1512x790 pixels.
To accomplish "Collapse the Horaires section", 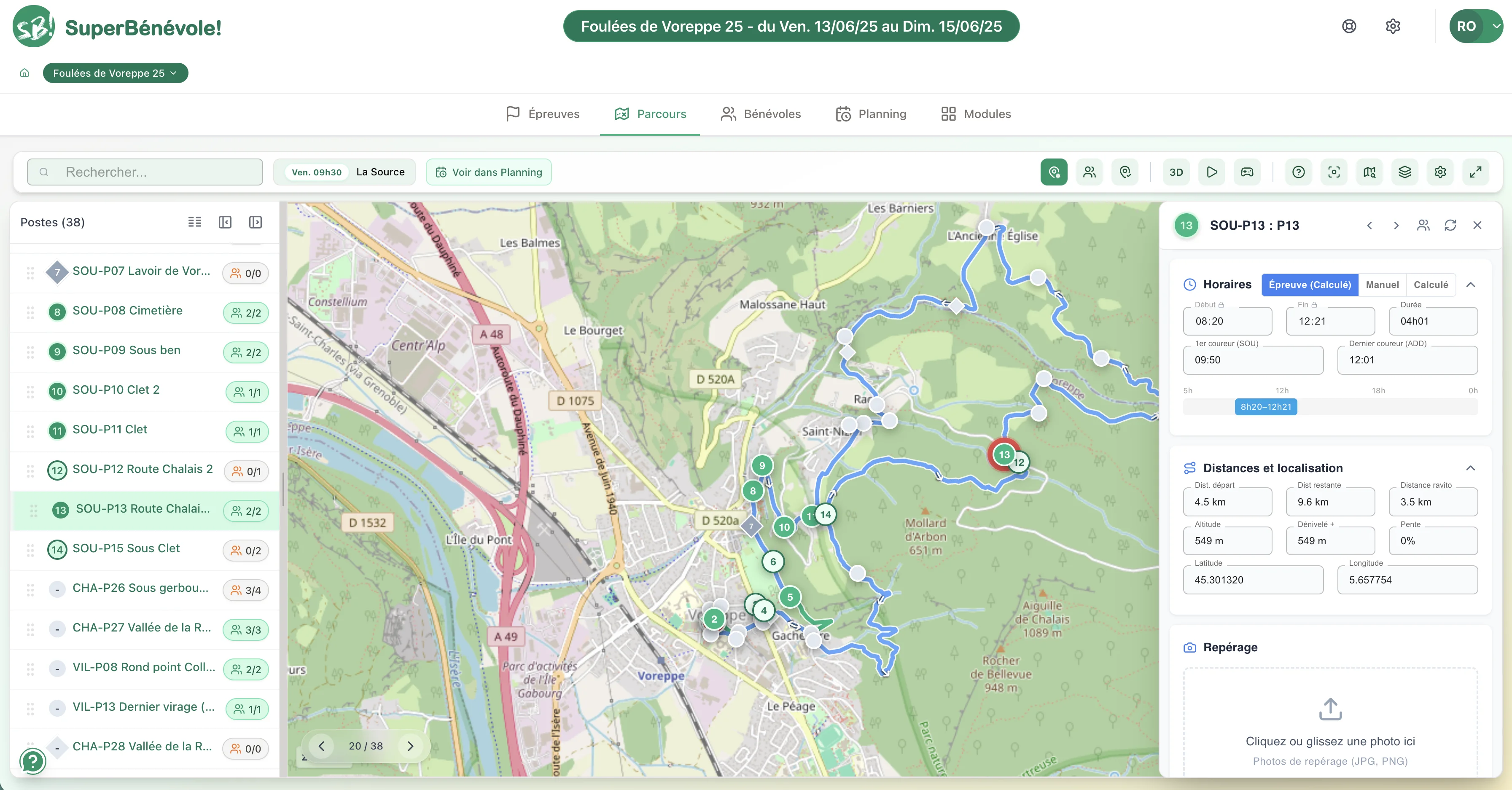I will click(1470, 285).
